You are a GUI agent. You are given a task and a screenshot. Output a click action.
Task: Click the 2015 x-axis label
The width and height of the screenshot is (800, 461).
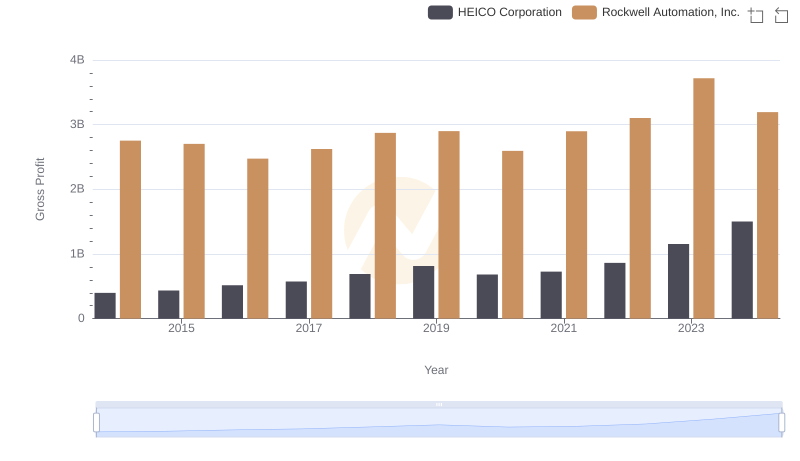click(x=181, y=328)
